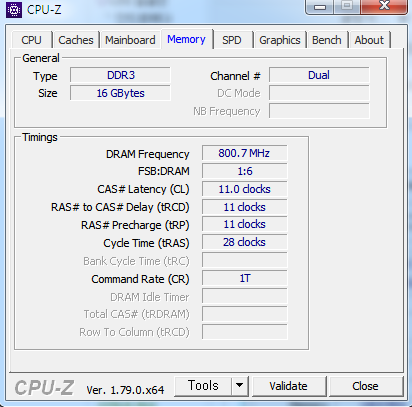412x407 pixels.
Task: Click the 11.0 clocks CAS Latency value
Action: pos(244,189)
